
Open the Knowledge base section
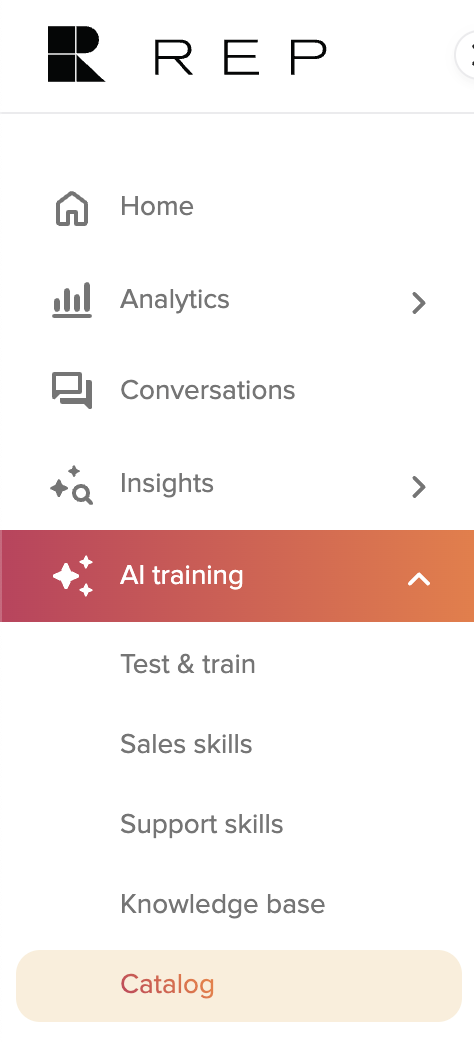pyautogui.click(x=223, y=904)
